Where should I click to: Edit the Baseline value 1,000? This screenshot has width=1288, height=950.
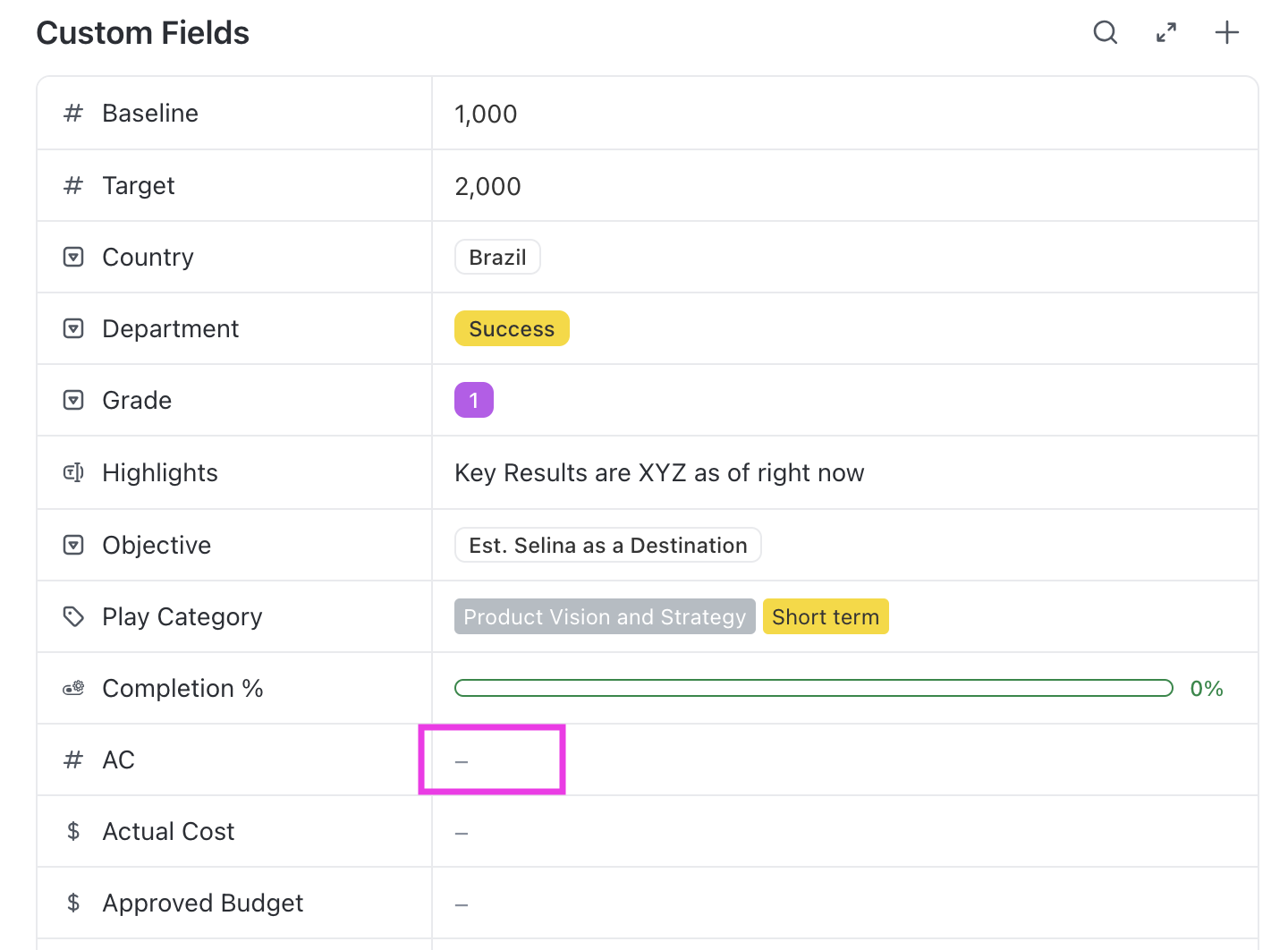tap(486, 115)
